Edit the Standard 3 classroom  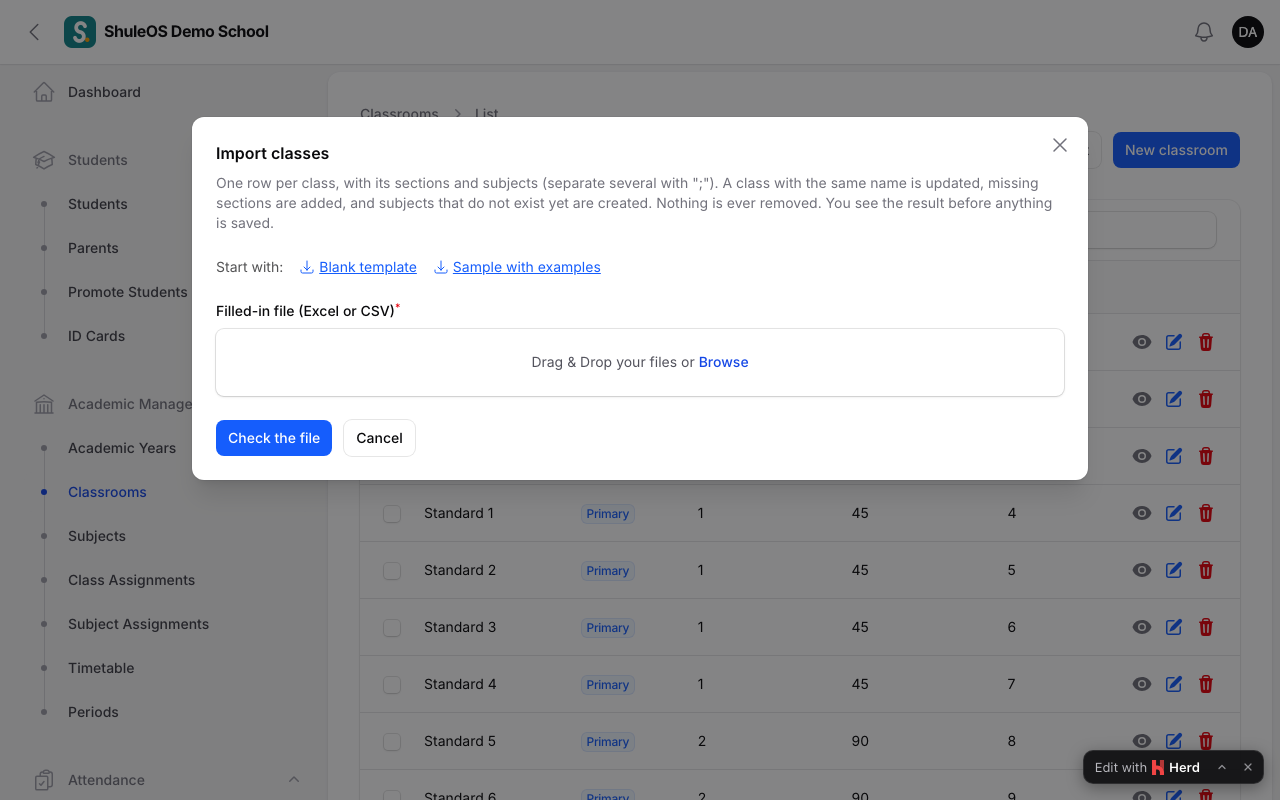tap(1174, 627)
